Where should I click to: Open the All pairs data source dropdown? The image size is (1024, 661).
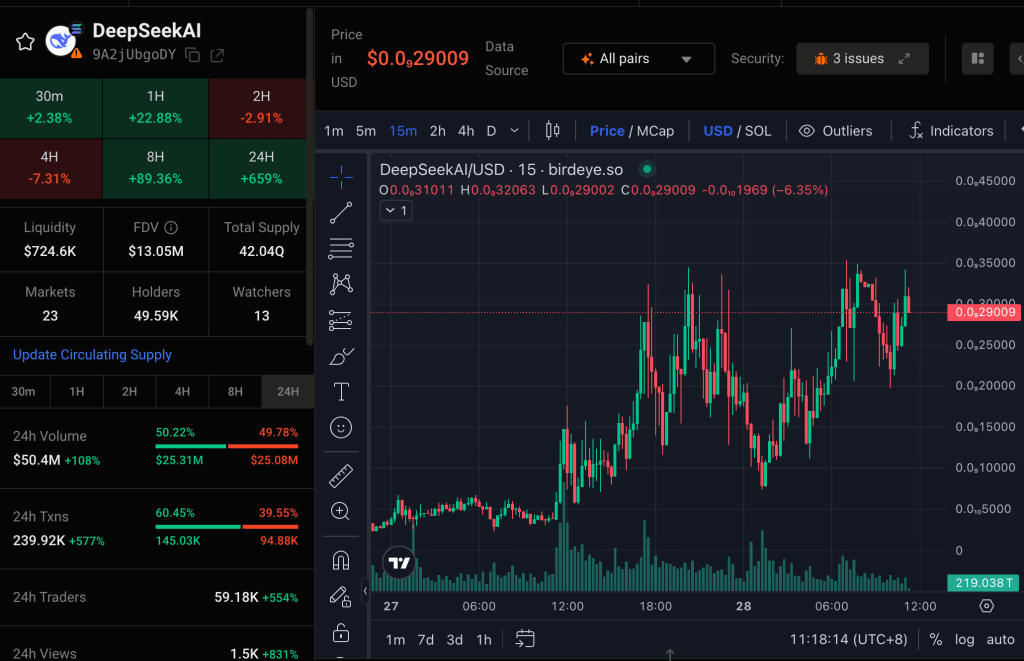point(638,59)
